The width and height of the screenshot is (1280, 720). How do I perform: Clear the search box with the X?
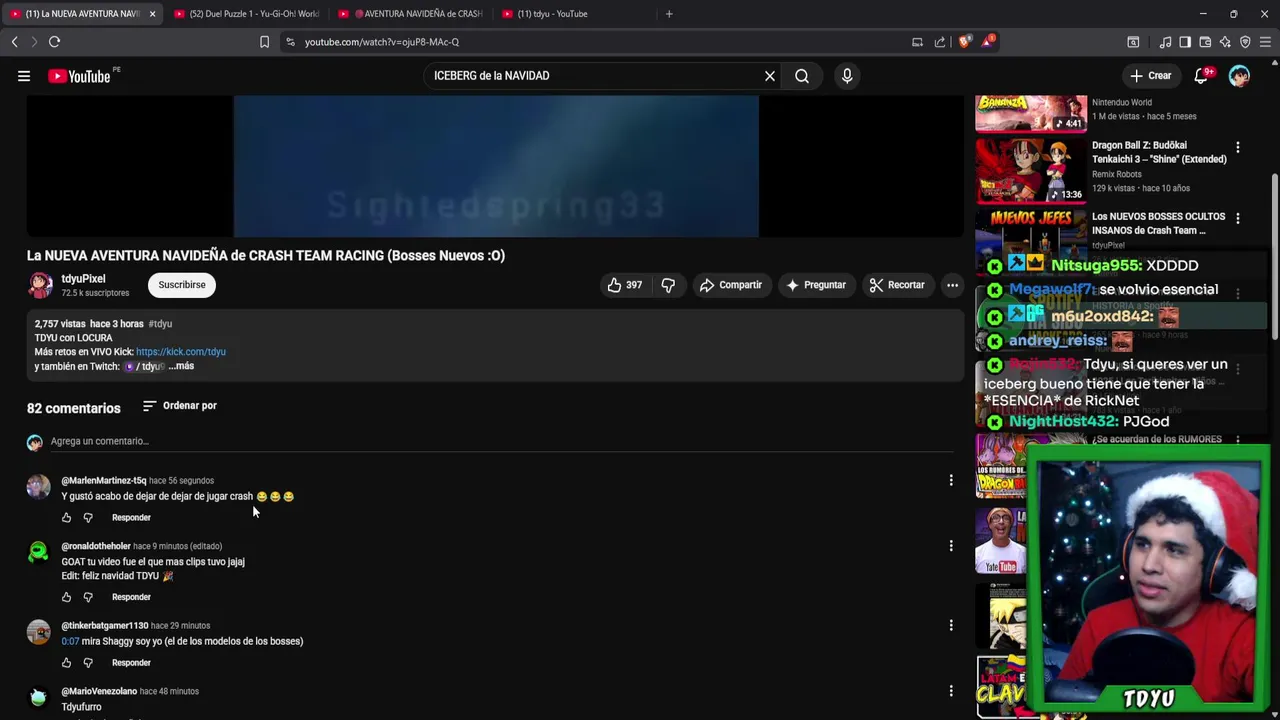(770, 76)
